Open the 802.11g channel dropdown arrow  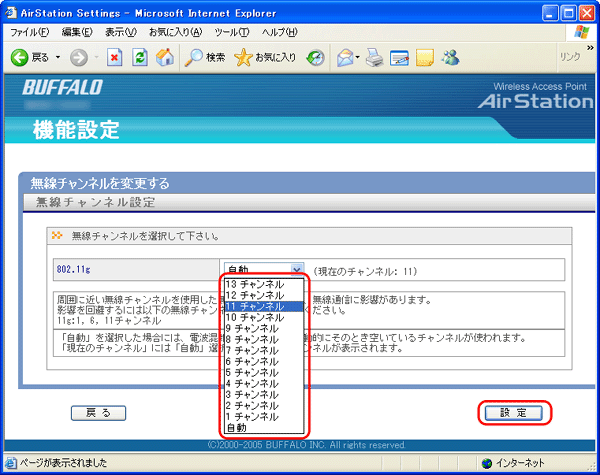point(296,269)
